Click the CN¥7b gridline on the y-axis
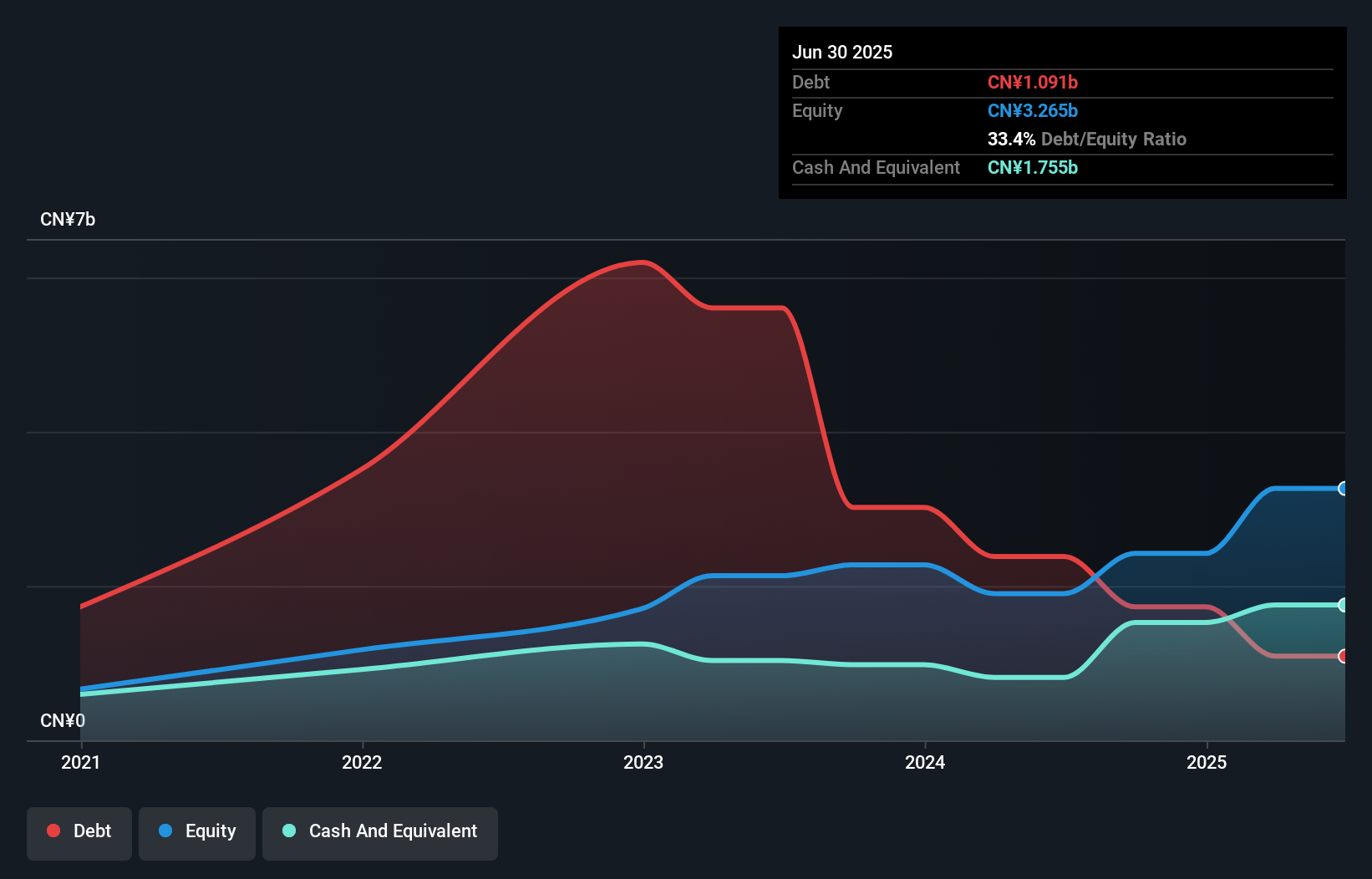Image resolution: width=1372 pixels, height=879 pixels. [69, 219]
